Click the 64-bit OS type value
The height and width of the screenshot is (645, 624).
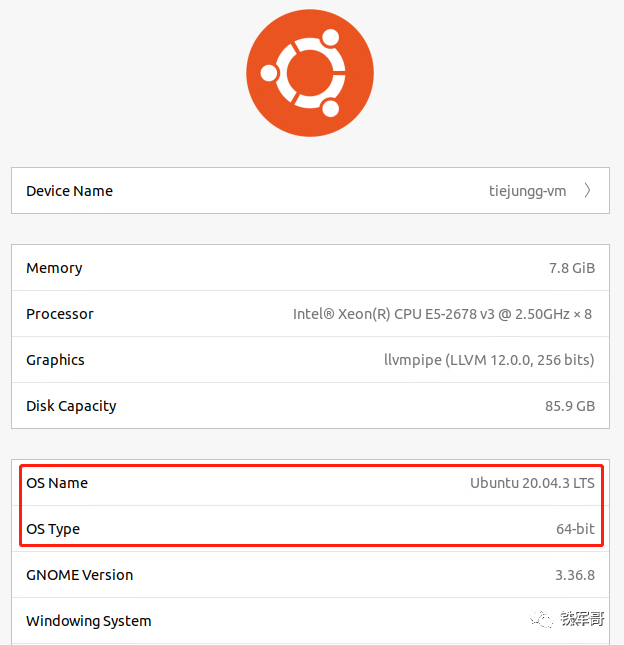pyautogui.click(x=575, y=529)
